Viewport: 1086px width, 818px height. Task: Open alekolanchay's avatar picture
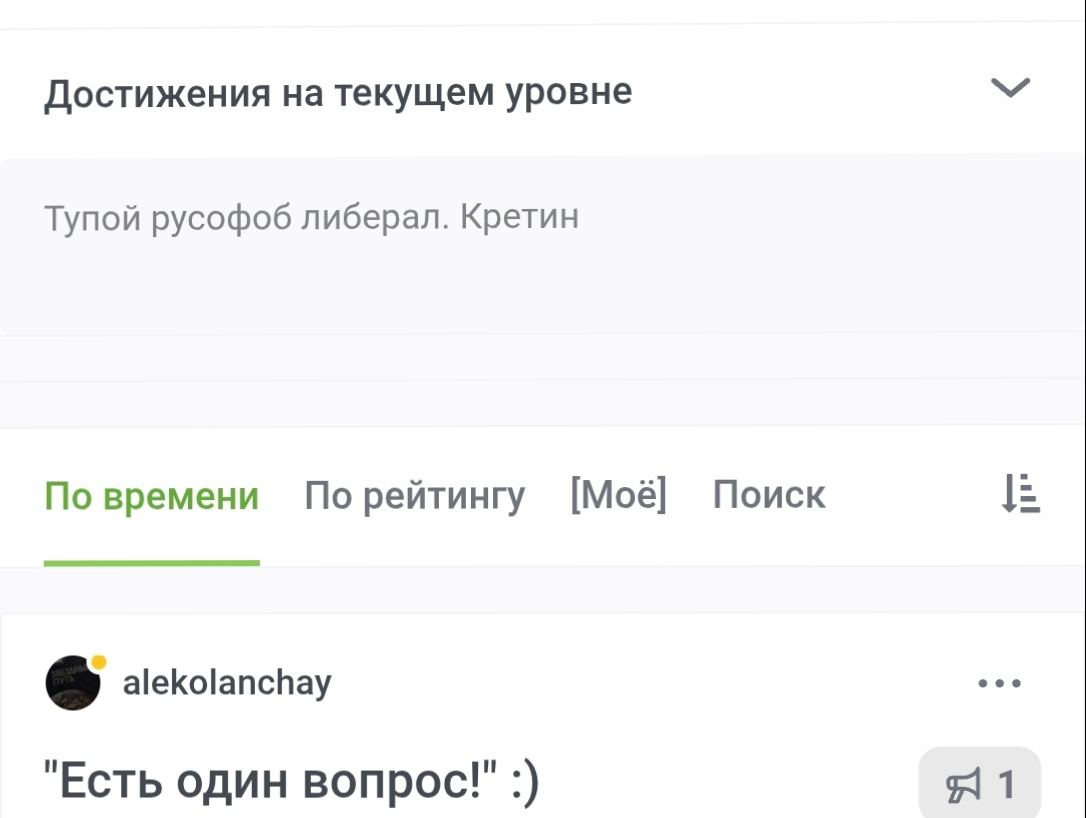click(73, 685)
